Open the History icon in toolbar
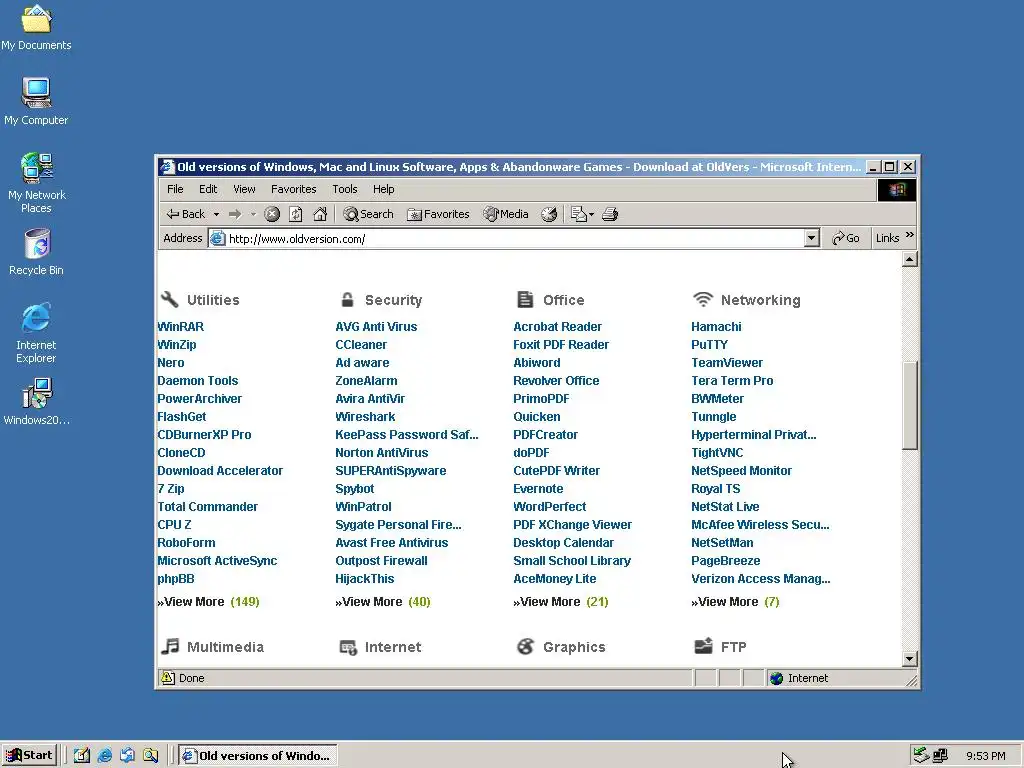1024x768 pixels. (549, 214)
